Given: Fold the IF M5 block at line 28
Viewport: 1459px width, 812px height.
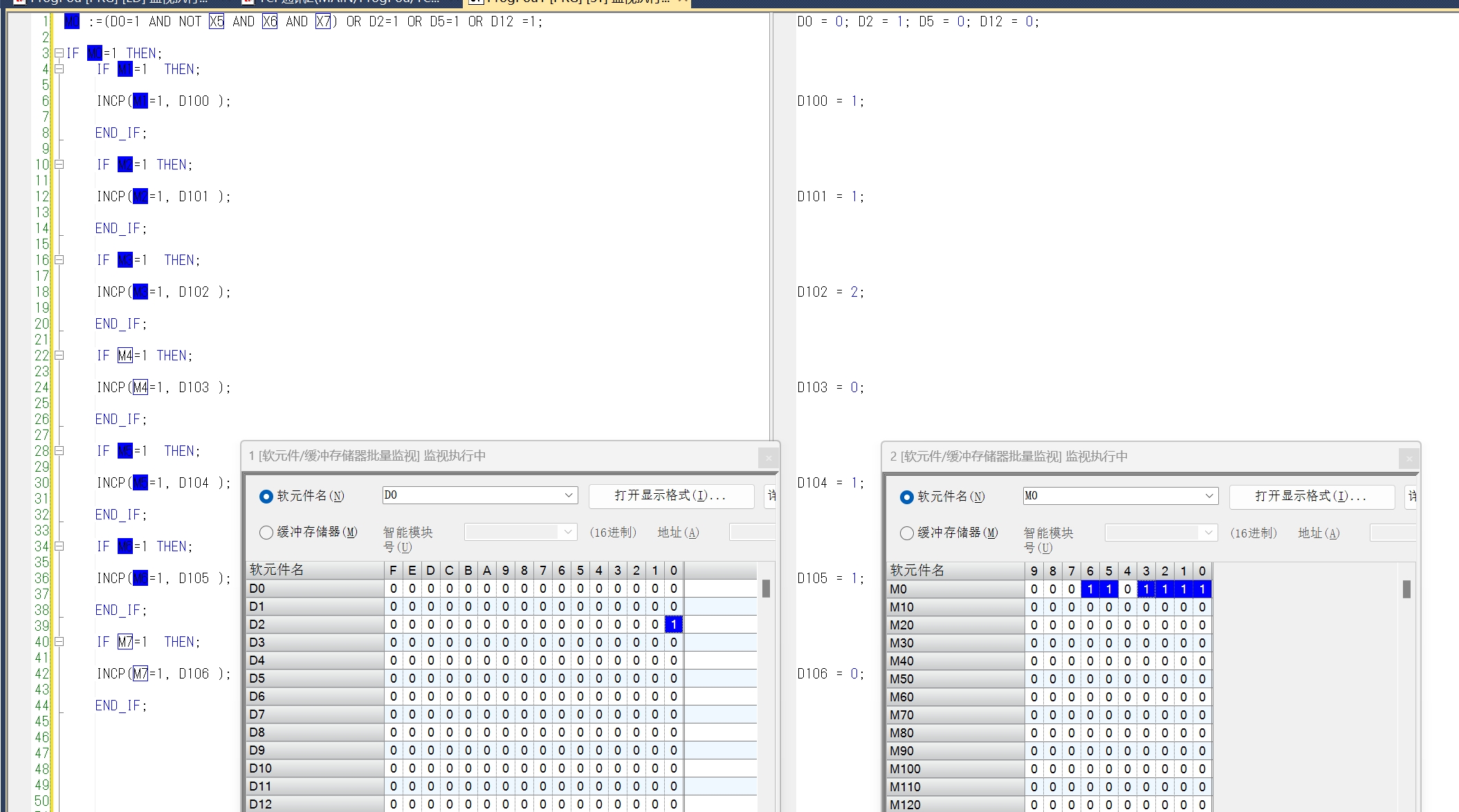Looking at the screenshot, I should (x=59, y=451).
